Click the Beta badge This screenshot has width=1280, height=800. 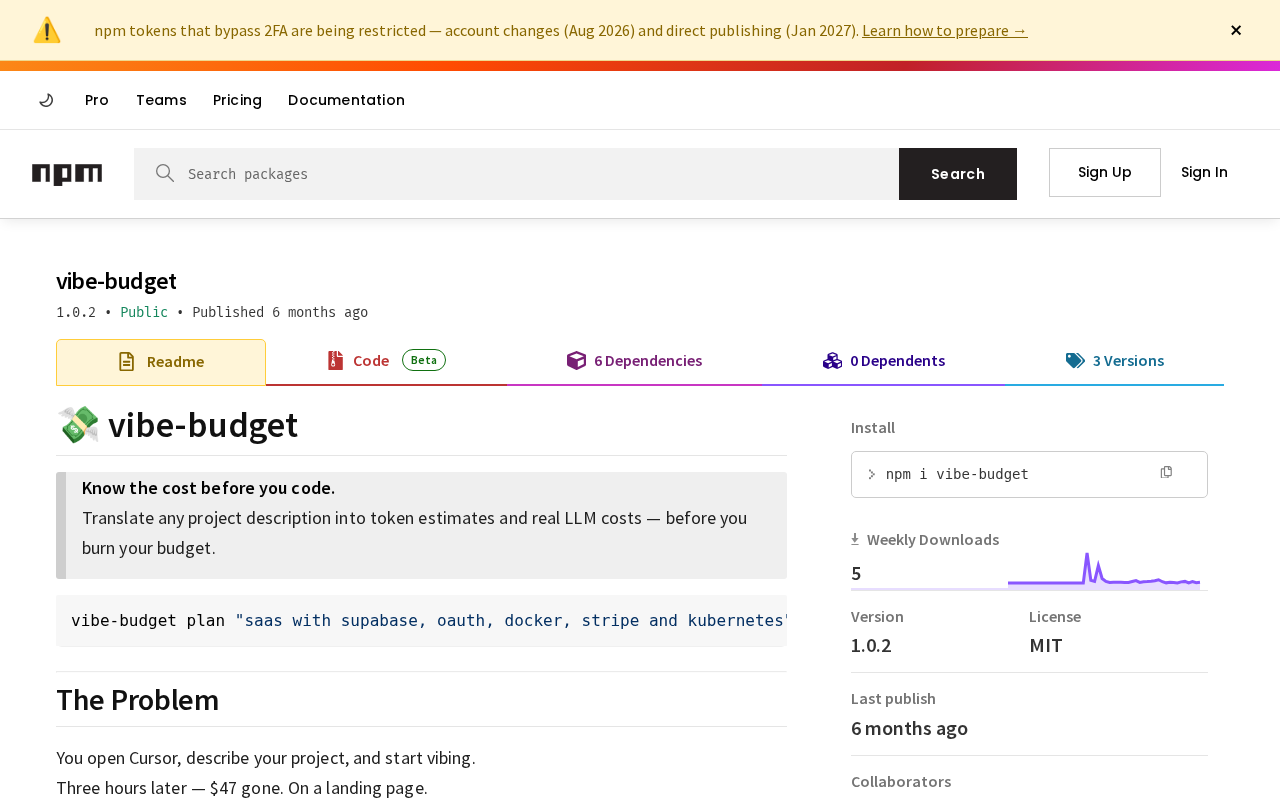tap(424, 360)
